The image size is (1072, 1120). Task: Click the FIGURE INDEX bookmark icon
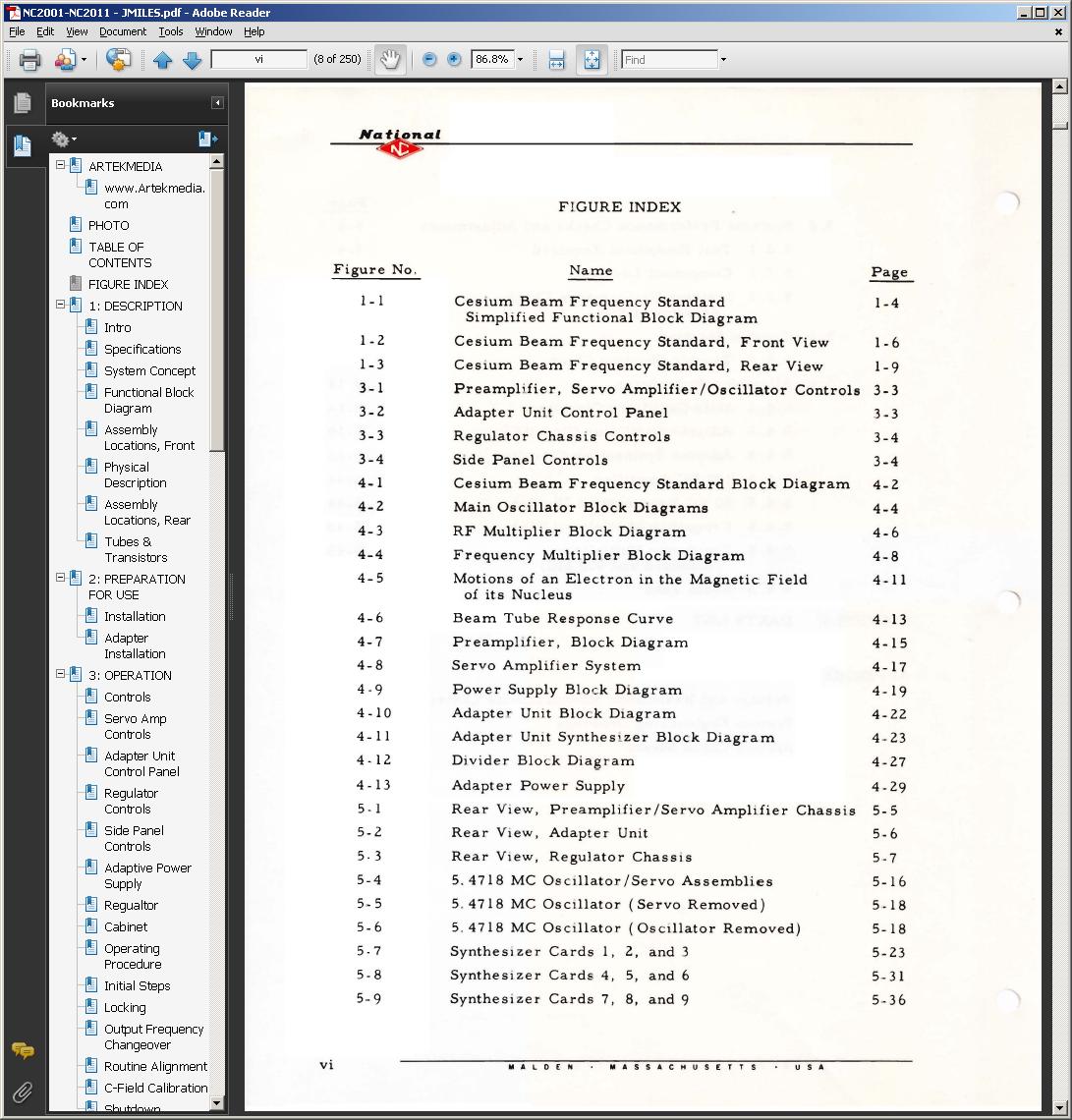click(76, 283)
